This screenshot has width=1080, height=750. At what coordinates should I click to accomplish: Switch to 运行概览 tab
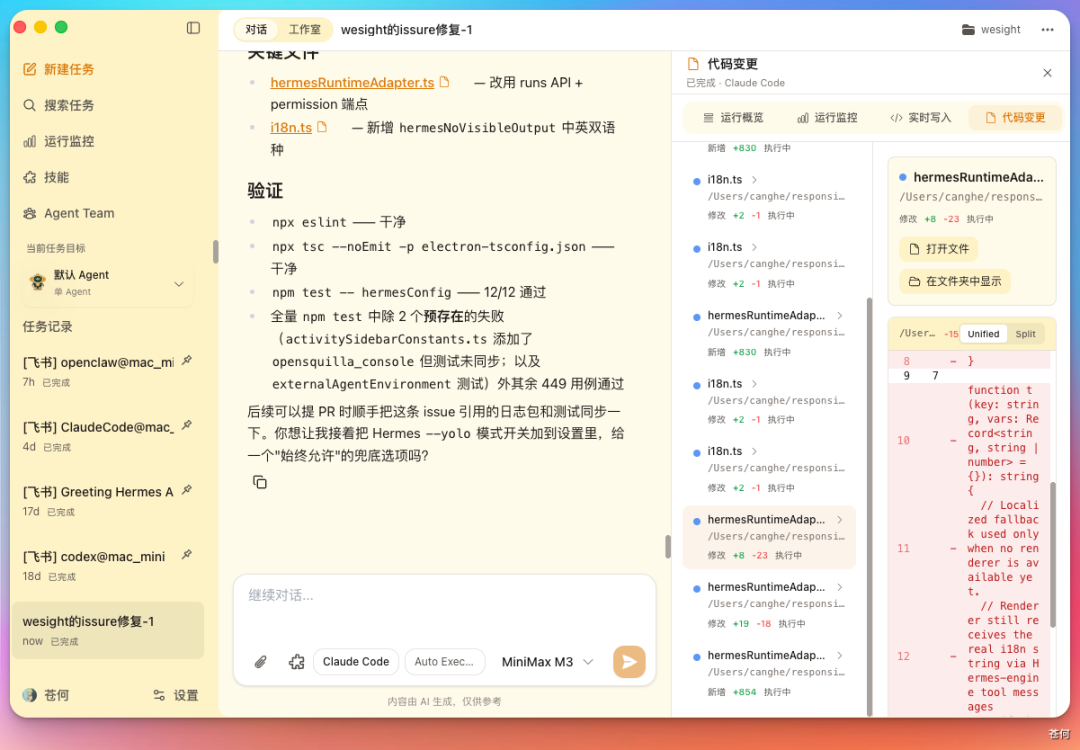[x=734, y=118]
